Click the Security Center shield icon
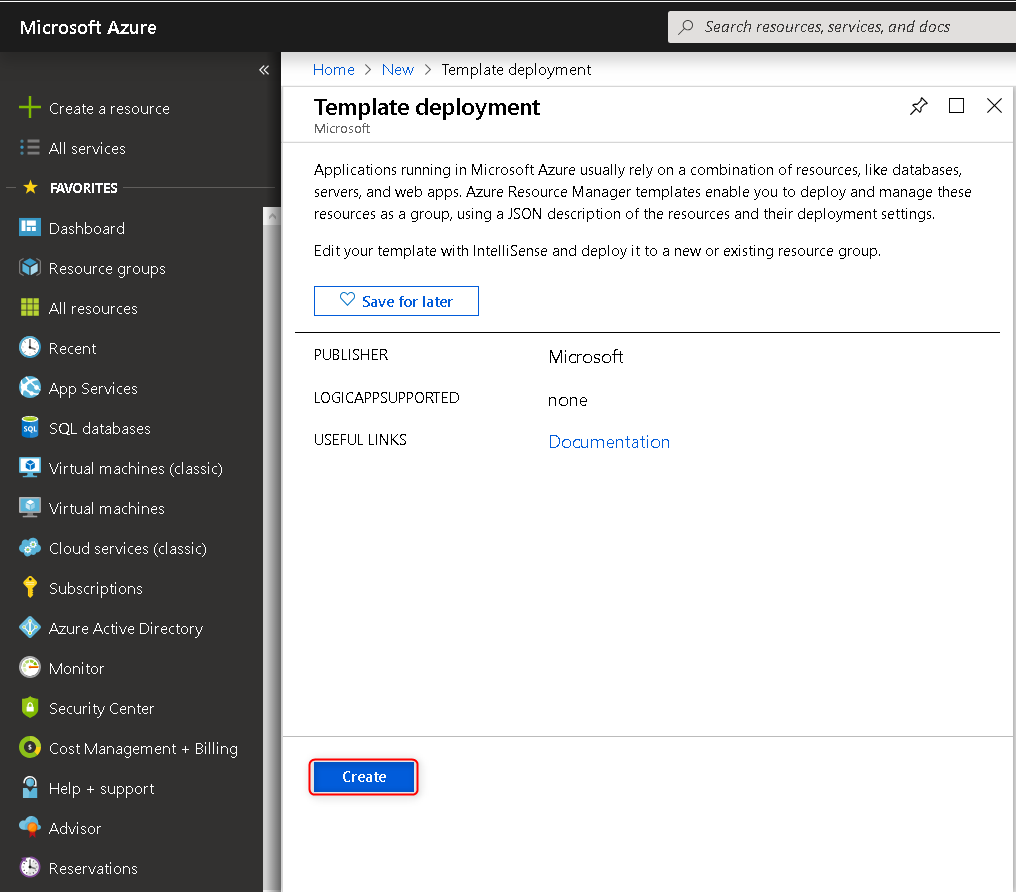Screen dimensions: 1016x892 pyautogui.click(x=30, y=708)
